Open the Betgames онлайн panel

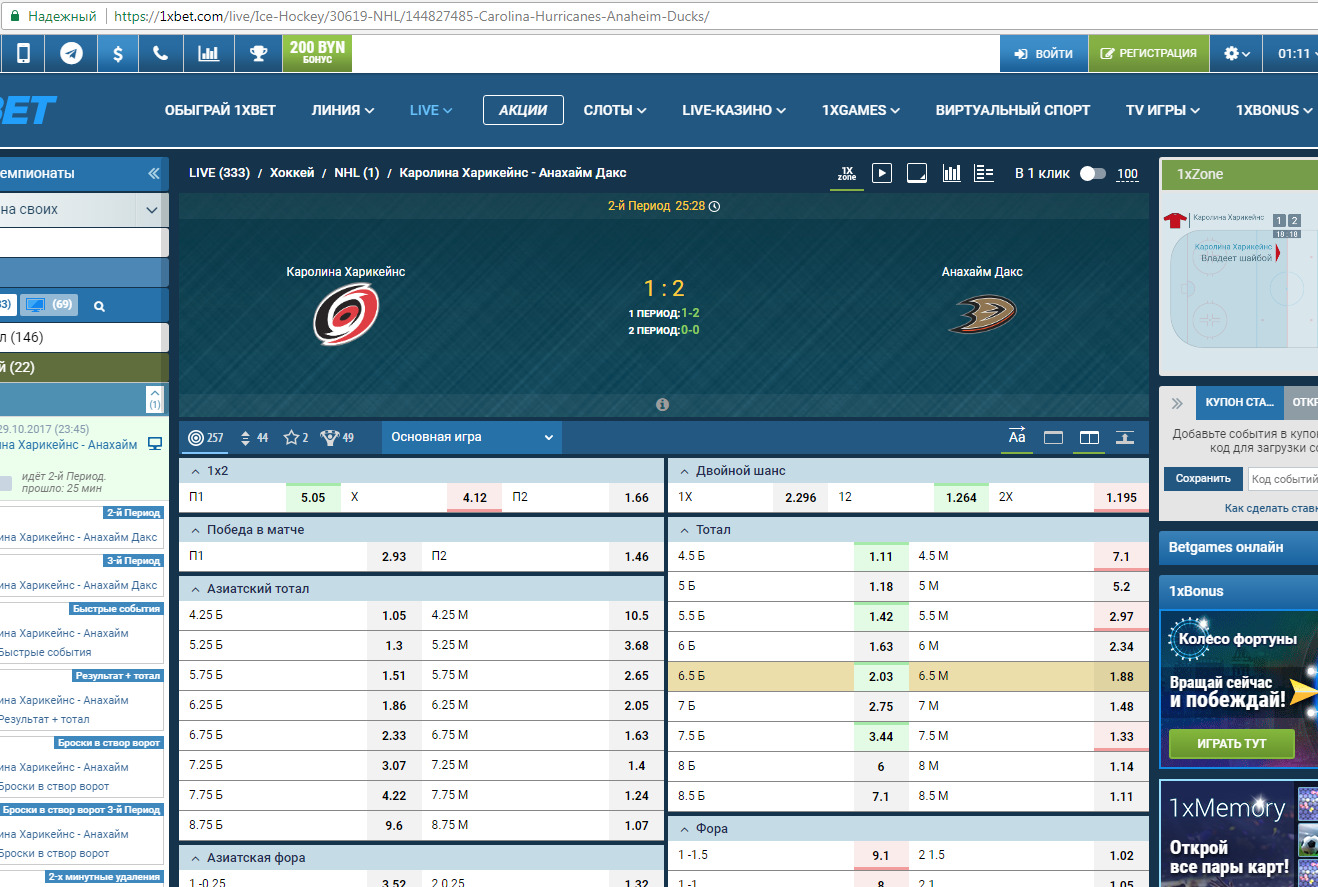click(x=1238, y=547)
